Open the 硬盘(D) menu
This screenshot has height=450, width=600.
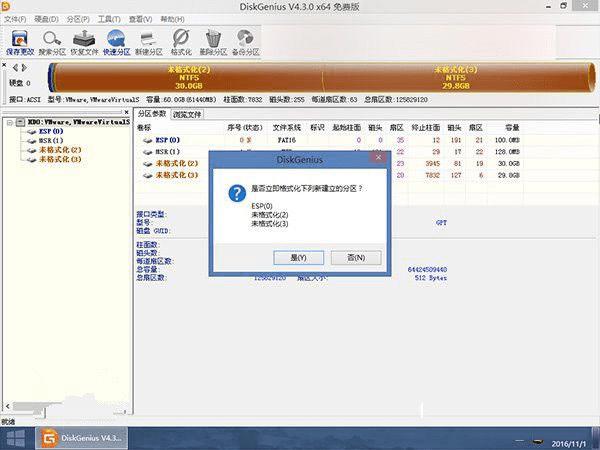(46, 19)
